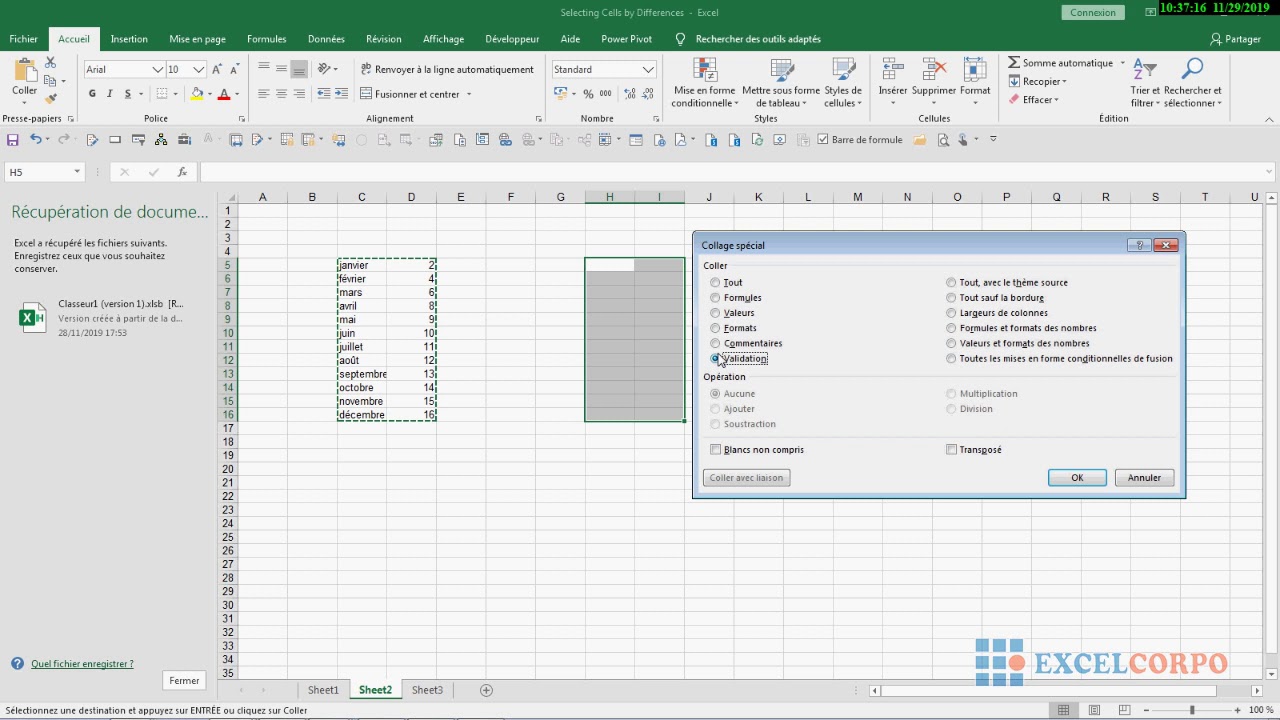Click the save icon in quick toolbar

pos(13,140)
